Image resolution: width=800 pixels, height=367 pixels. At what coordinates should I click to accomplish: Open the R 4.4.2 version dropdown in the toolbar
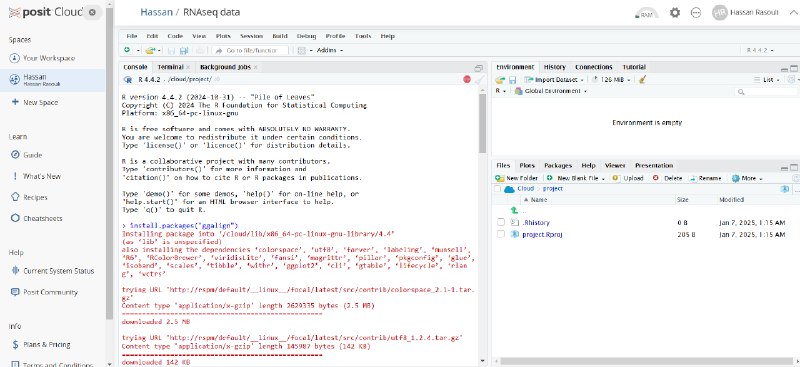760,51
